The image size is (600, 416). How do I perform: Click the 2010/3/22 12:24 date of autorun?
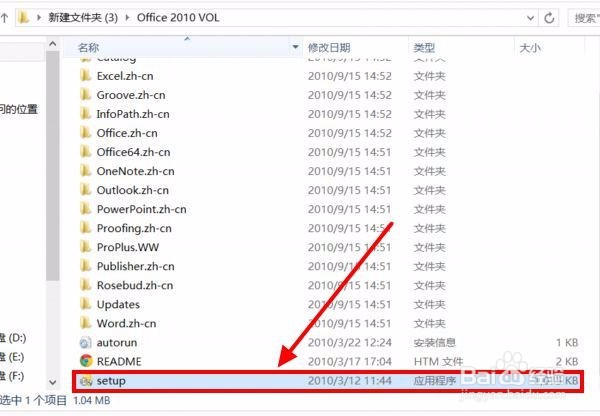(350, 343)
